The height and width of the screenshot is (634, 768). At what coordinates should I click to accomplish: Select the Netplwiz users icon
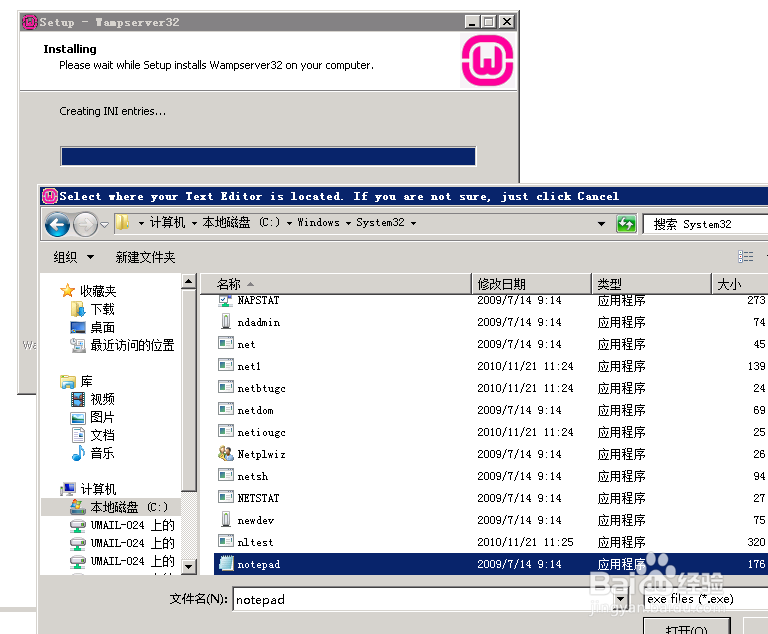pos(226,453)
